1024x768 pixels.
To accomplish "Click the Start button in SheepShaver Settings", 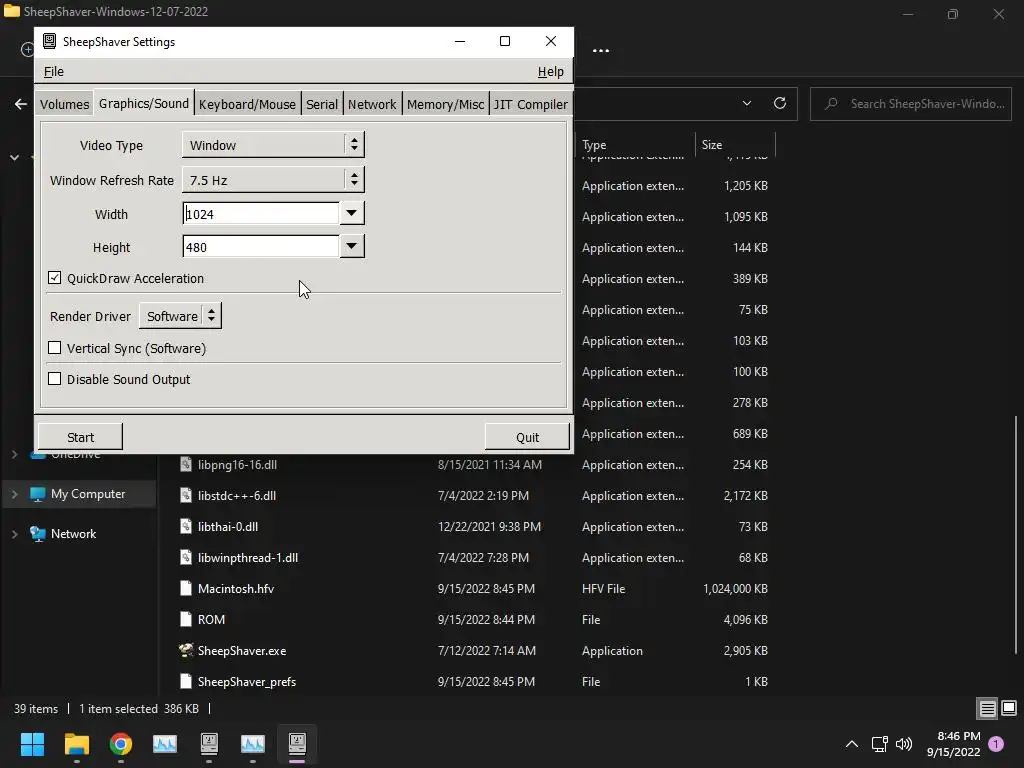I will pyautogui.click(x=80, y=437).
